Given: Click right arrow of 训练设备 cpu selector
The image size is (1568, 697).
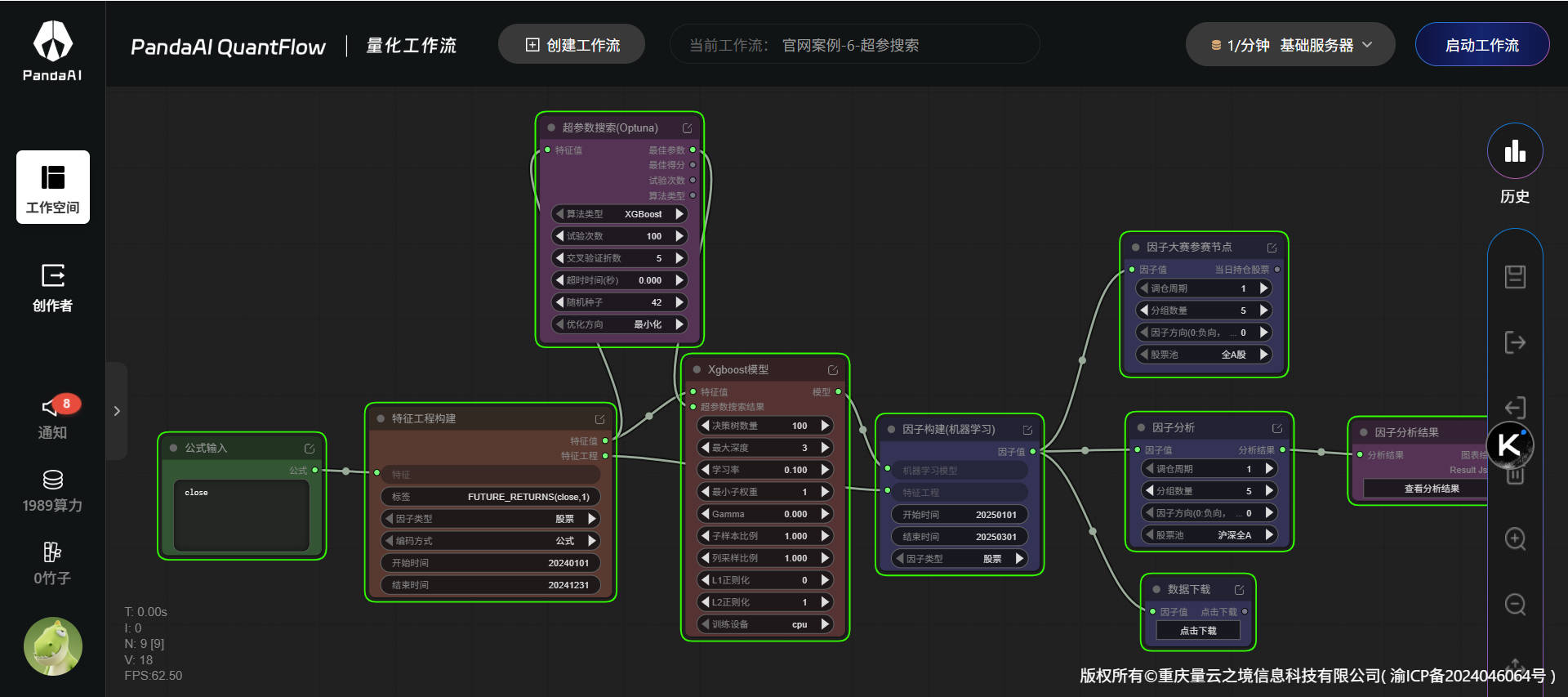Looking at the screenshot, I should (825, 624).
